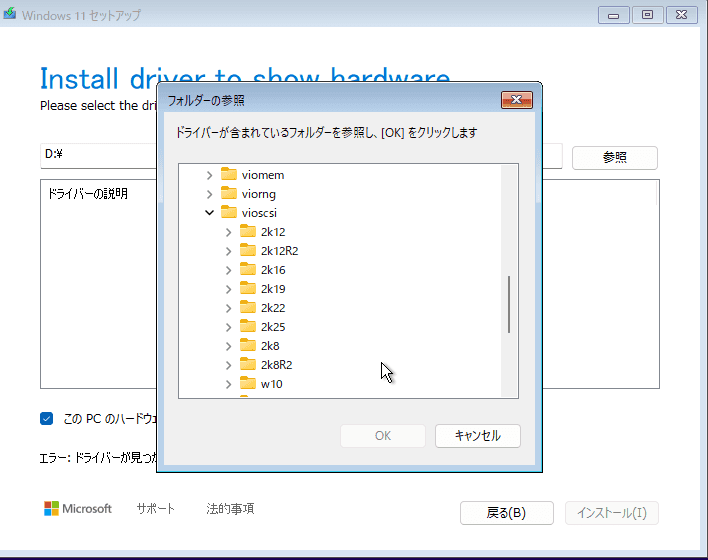708x560 pixels.
Task: Minimize the Windows 11 setup window
Action: tap(613, 15)
